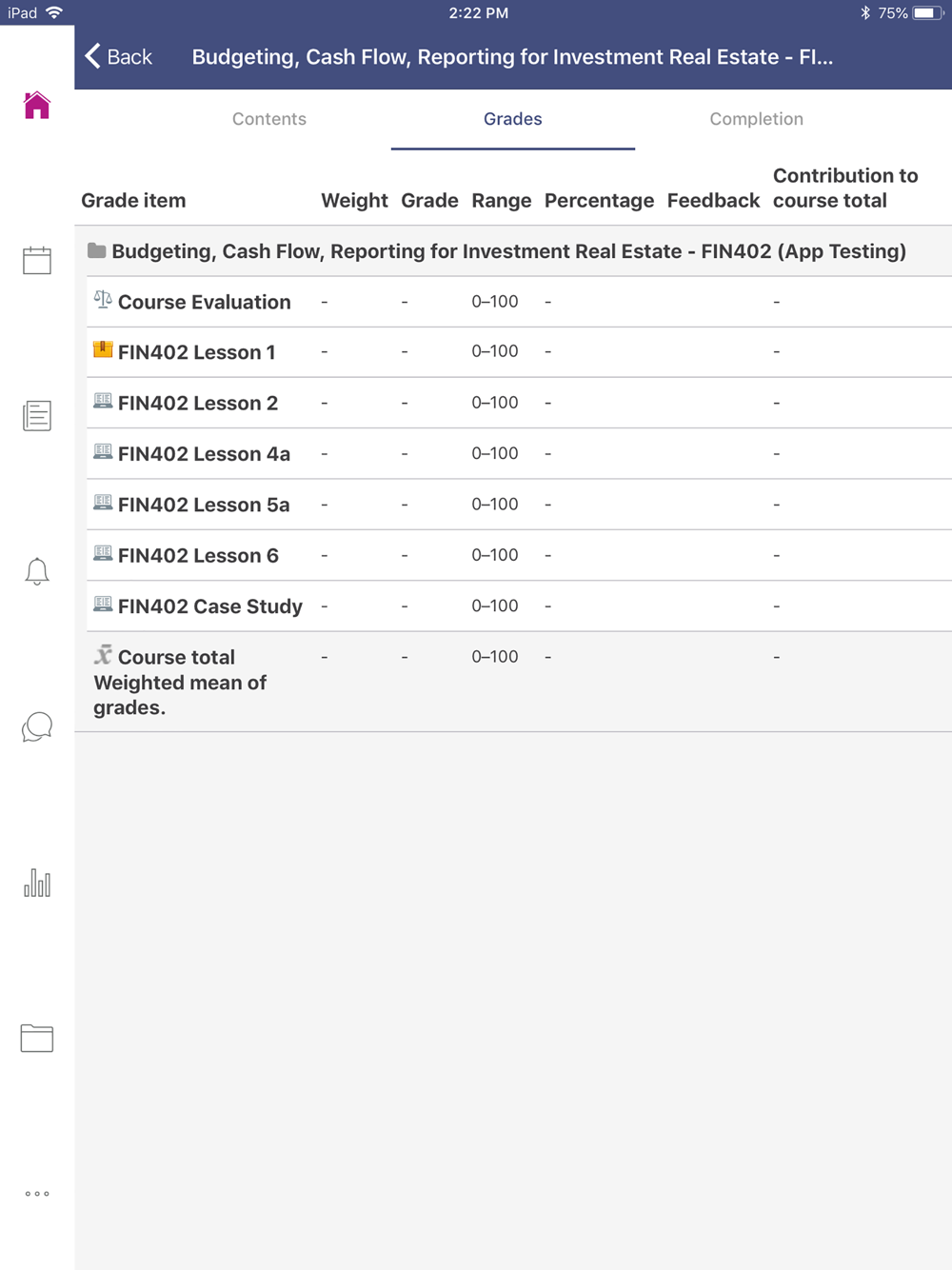952x1270 pixels.
Task: Open the notifications bell icon
Action: coord(37,571)
